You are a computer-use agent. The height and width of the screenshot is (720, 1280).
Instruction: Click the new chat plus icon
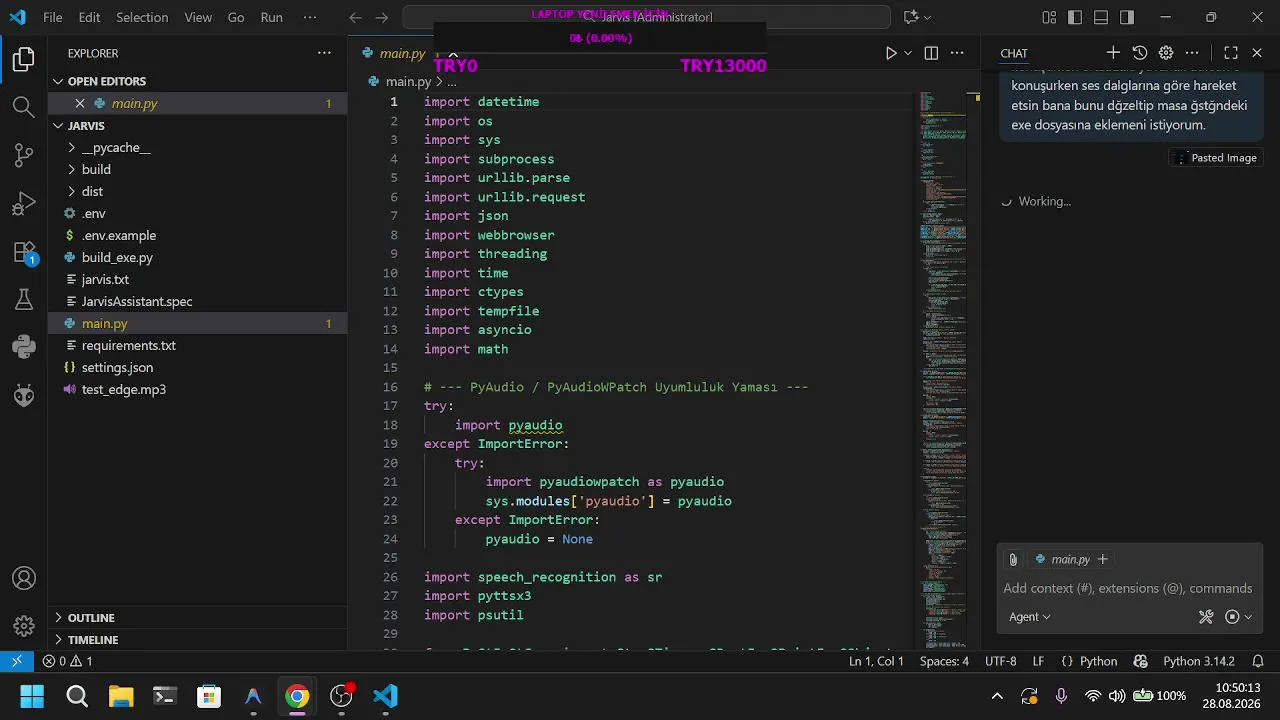pyautogui.click(x=1113, y=53)
